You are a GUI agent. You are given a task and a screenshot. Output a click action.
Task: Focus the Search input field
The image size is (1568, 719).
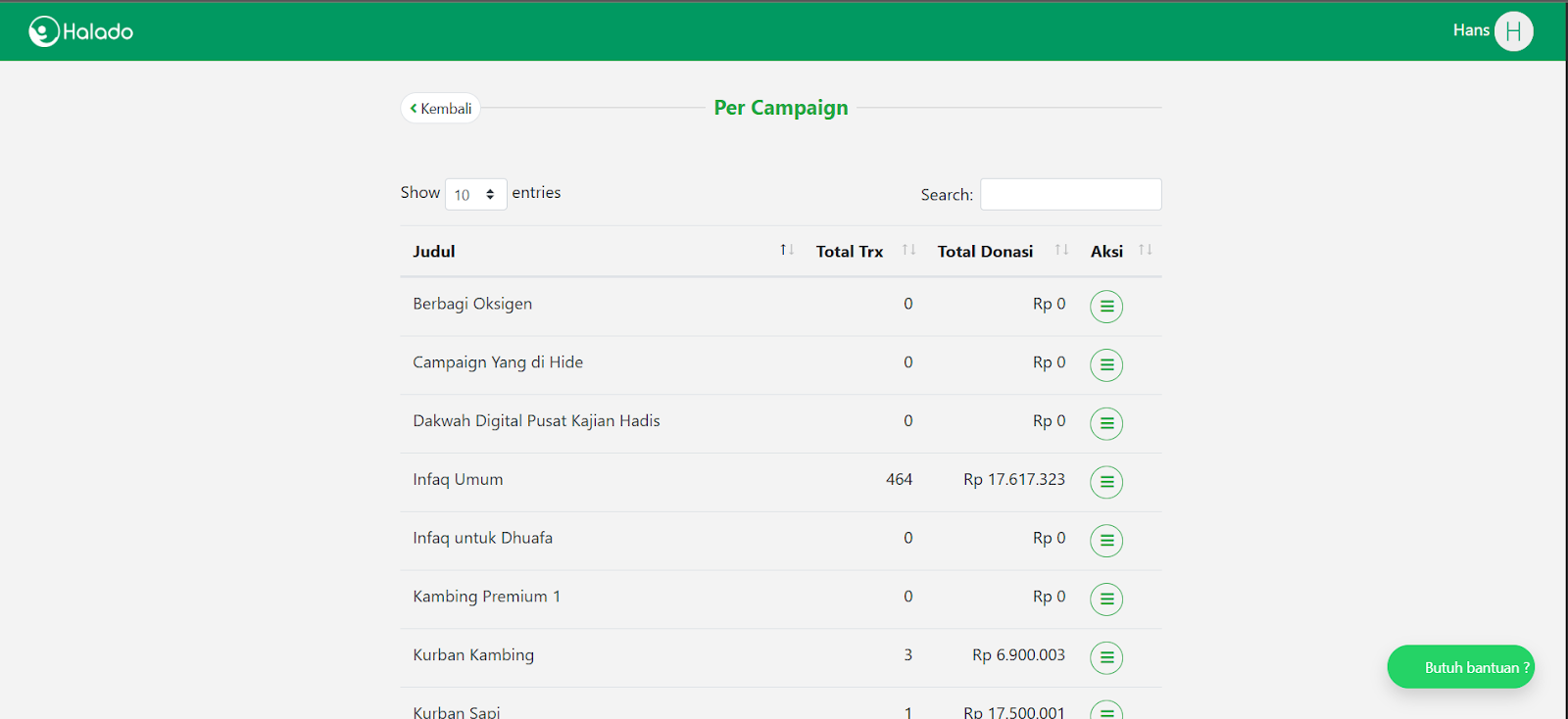click(x=1070, y=194)
